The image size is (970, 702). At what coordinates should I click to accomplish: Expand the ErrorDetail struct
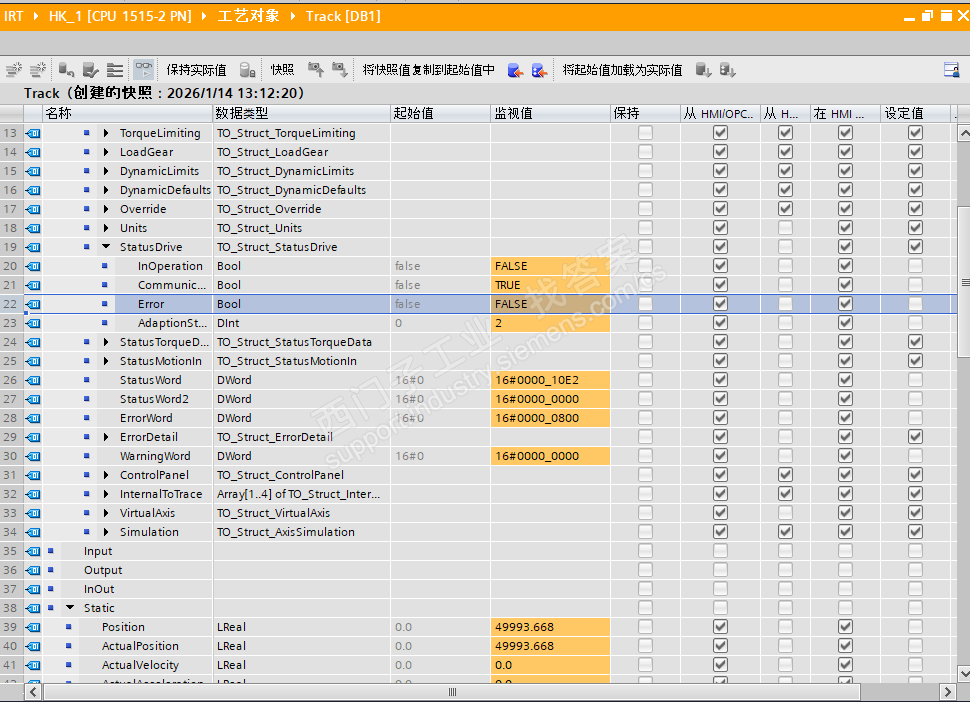106,437
